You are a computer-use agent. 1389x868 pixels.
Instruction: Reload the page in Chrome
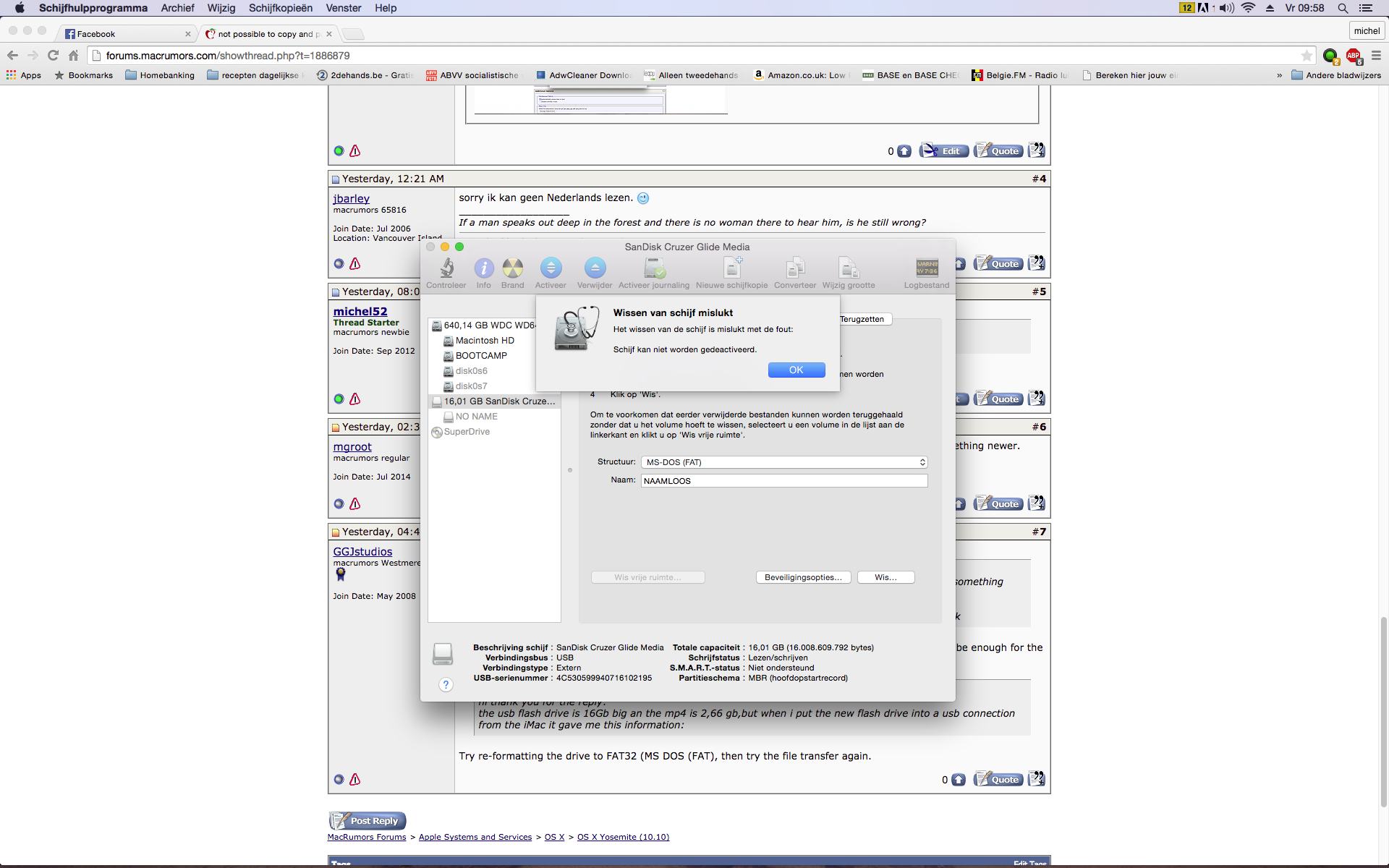tap(53, 56)
